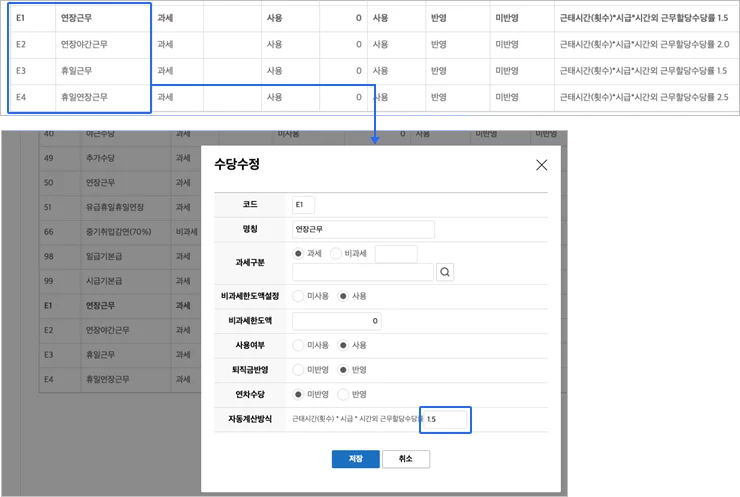Select the 비과세 radio button
740x497 pixels.
[335, 254]
